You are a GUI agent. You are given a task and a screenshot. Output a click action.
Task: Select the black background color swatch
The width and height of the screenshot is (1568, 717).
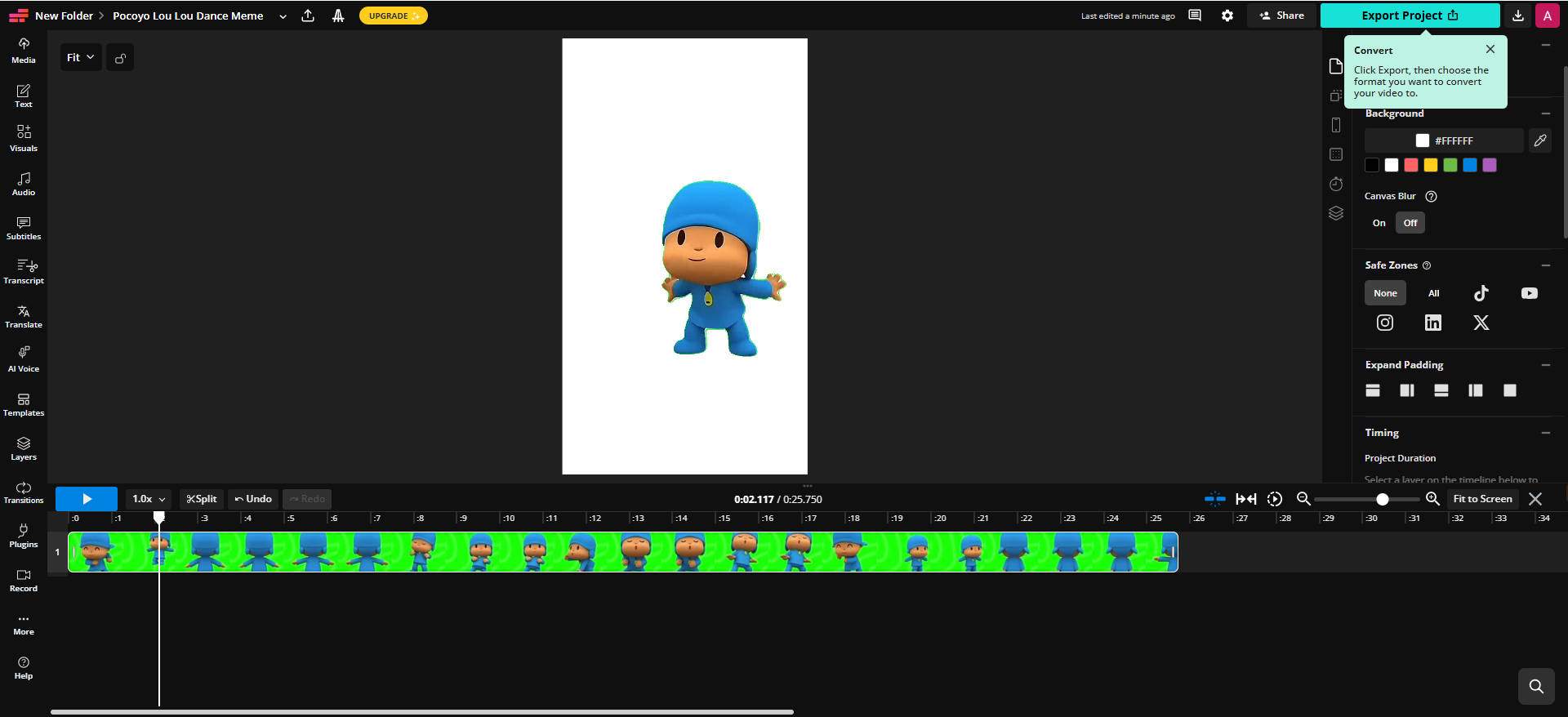[1372, 165]
